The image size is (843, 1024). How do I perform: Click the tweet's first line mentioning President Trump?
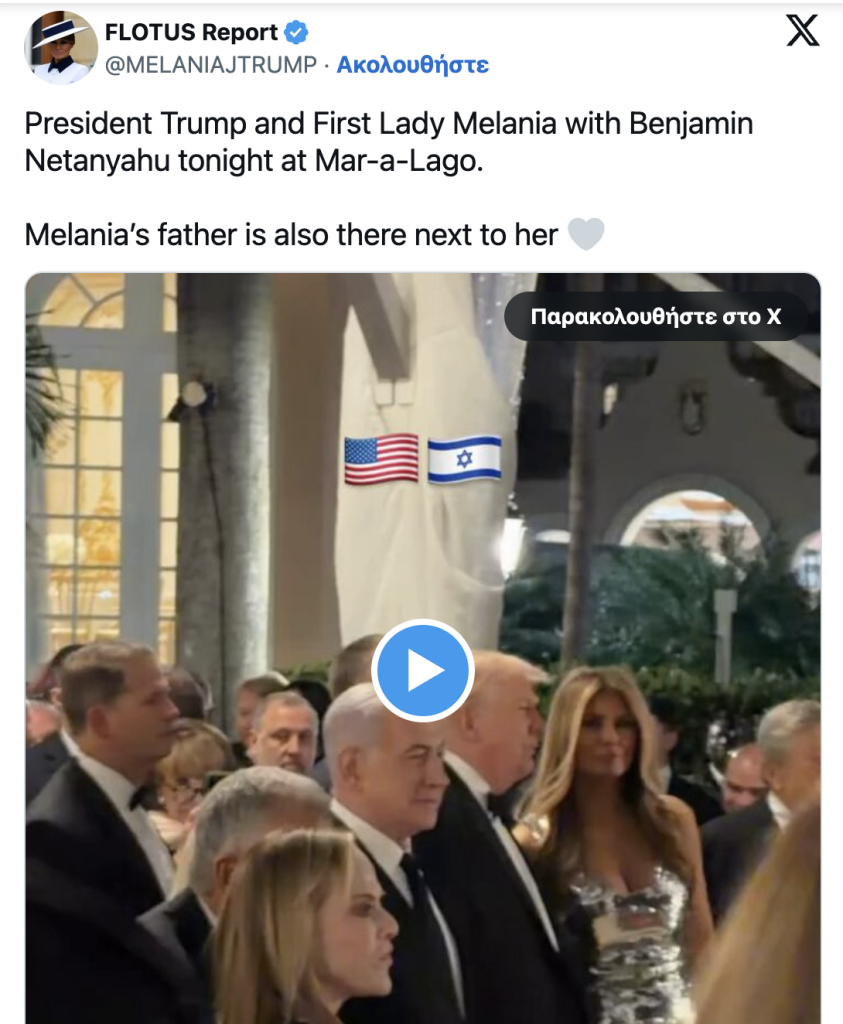(389, 123)
